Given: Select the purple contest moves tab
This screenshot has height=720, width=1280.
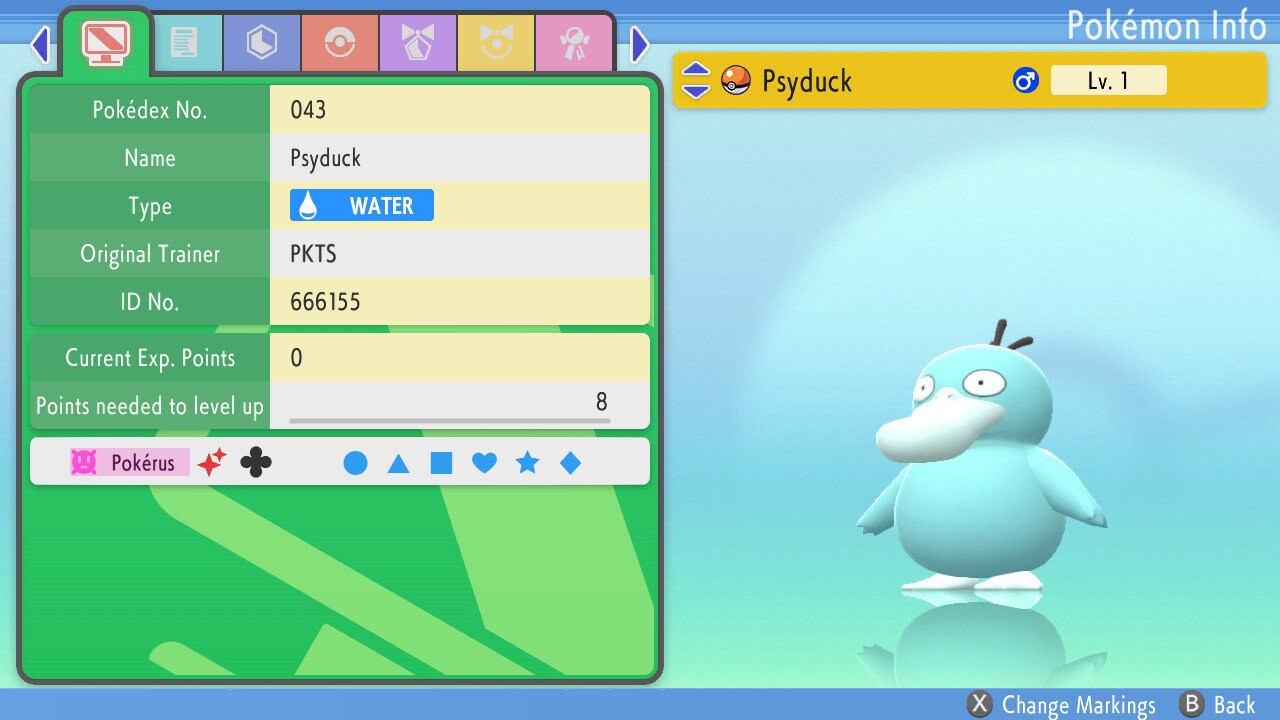Looking at the screenshot, I should (417, 43).
